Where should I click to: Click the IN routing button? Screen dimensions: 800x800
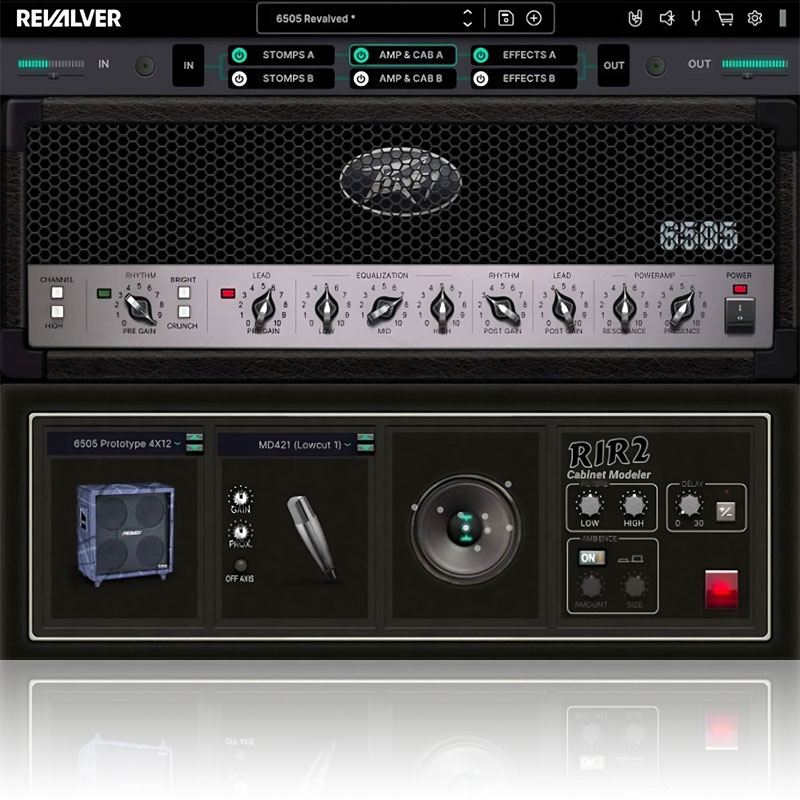pos(188,66)
